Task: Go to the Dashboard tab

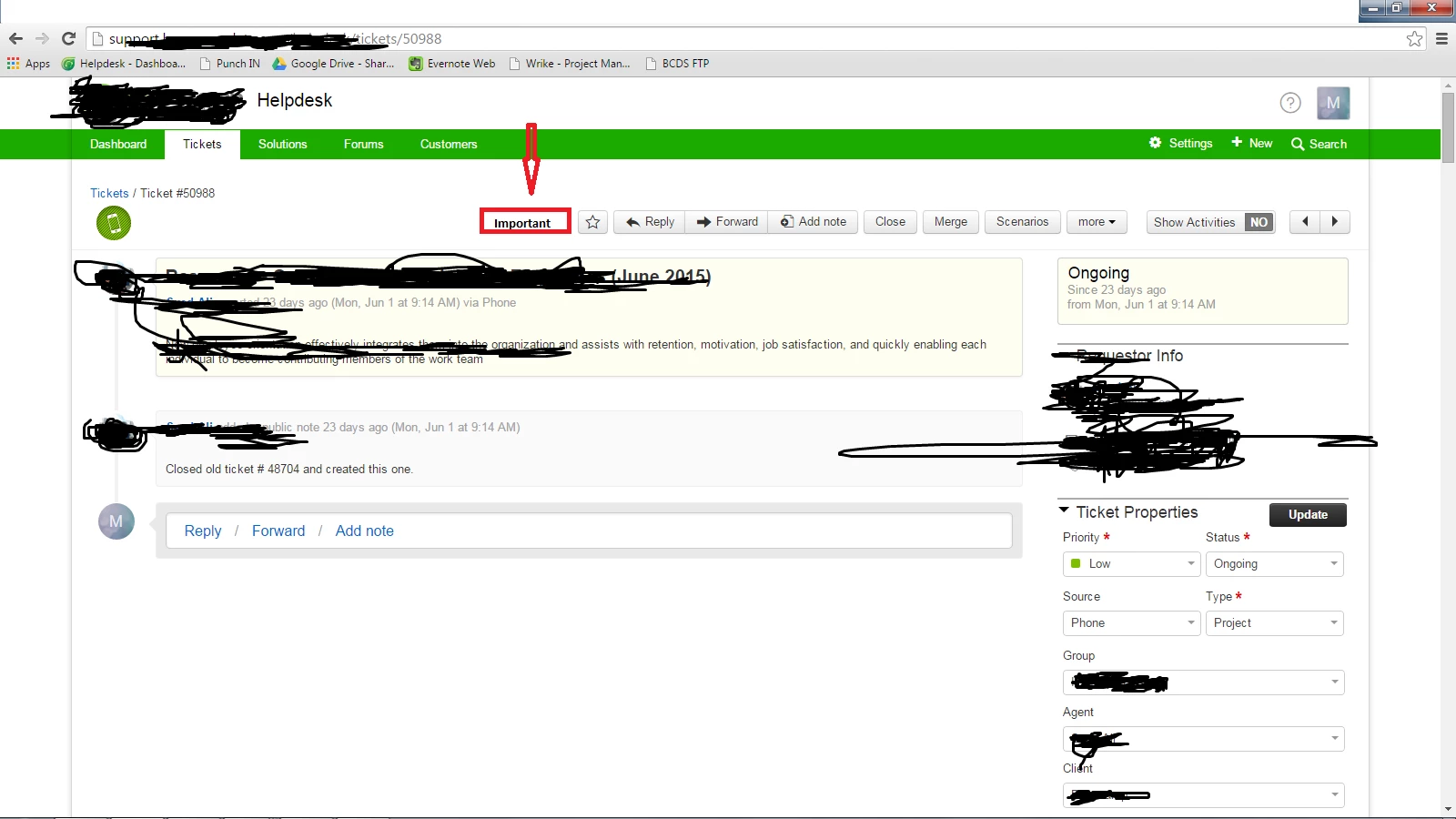Action: [118, 144]
